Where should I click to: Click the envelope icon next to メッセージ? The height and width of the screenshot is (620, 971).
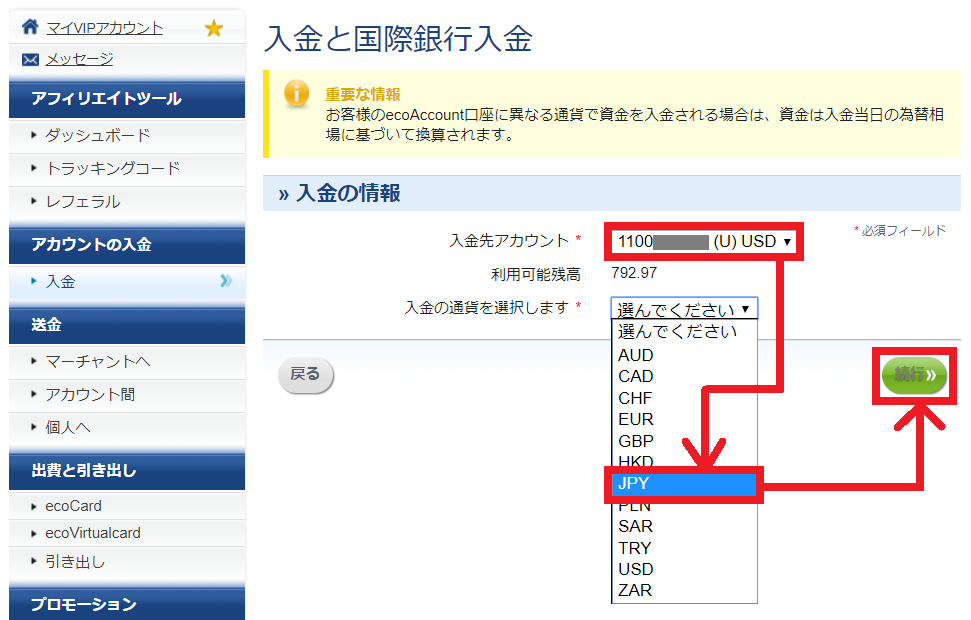pyautogui.click(x=30, y=60)
